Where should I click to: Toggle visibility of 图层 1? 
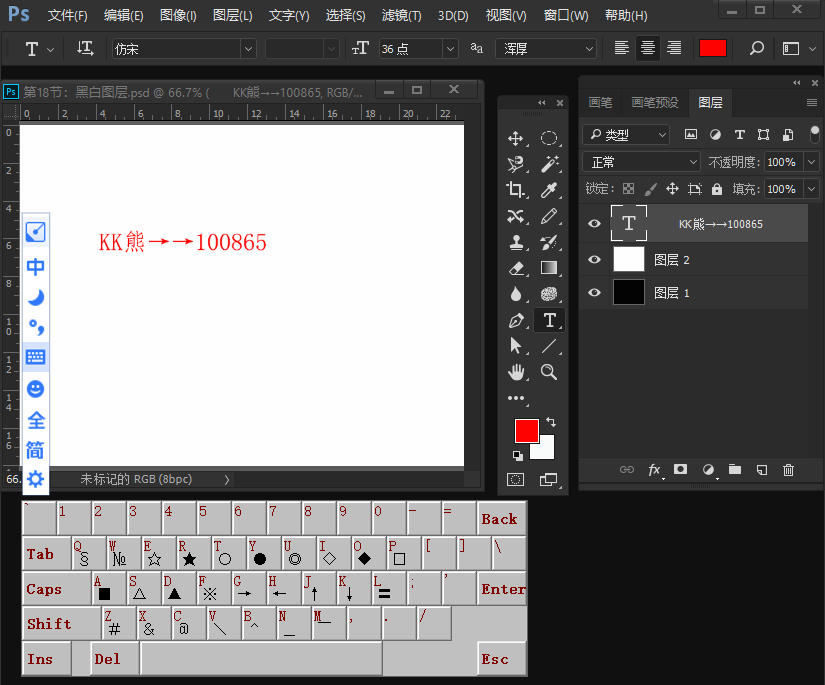[595, 293]
